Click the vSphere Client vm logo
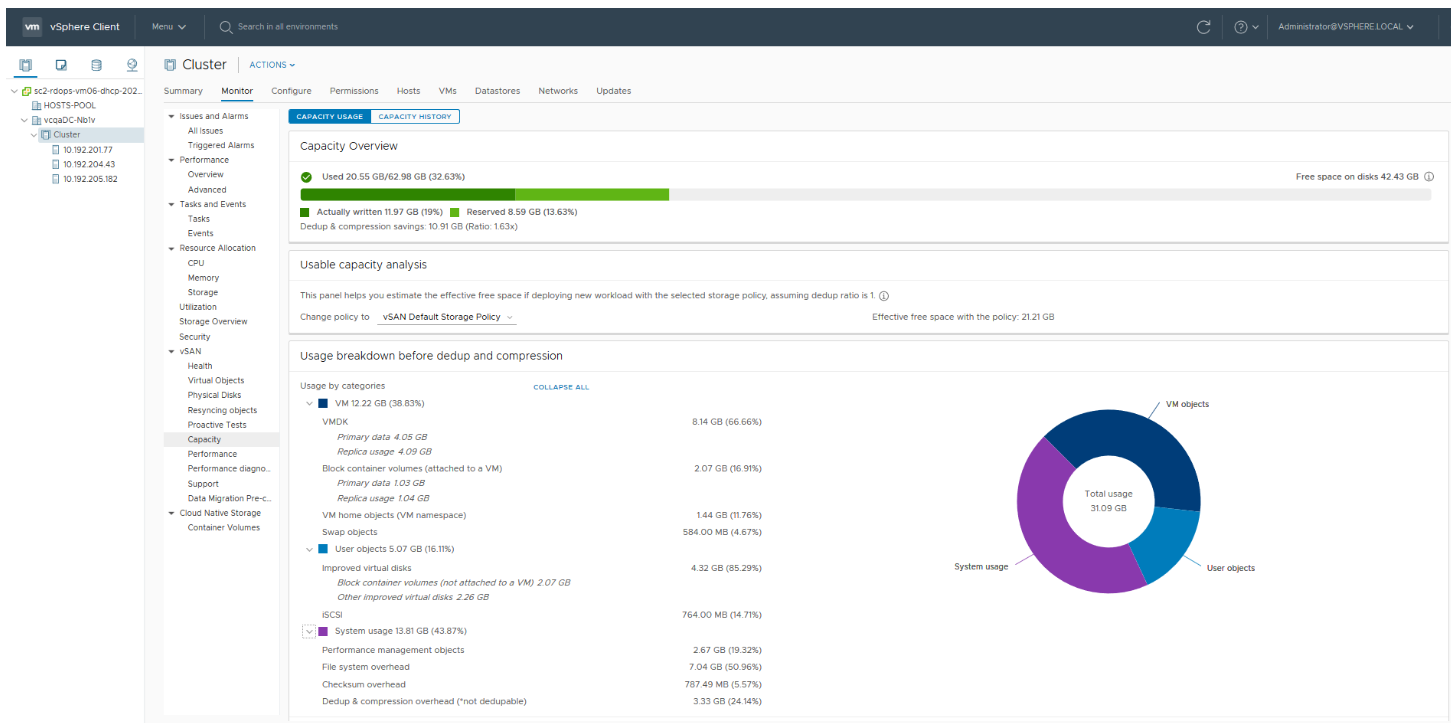This screenshot has width=1451, height=723. coord(31,27)
